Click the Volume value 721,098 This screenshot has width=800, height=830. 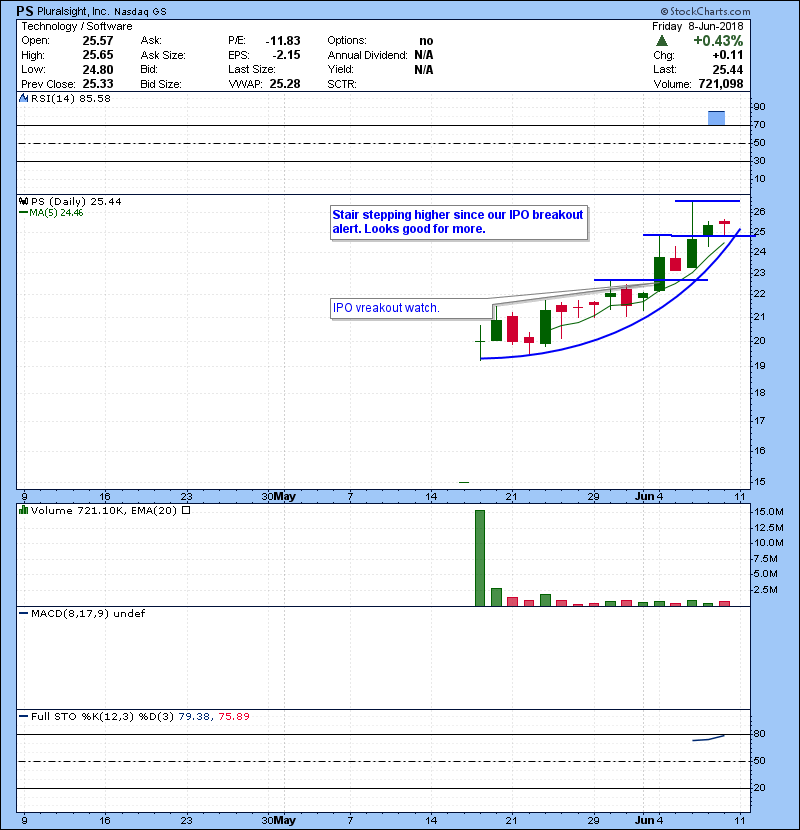pyautogui.click(x=721, y=84)
